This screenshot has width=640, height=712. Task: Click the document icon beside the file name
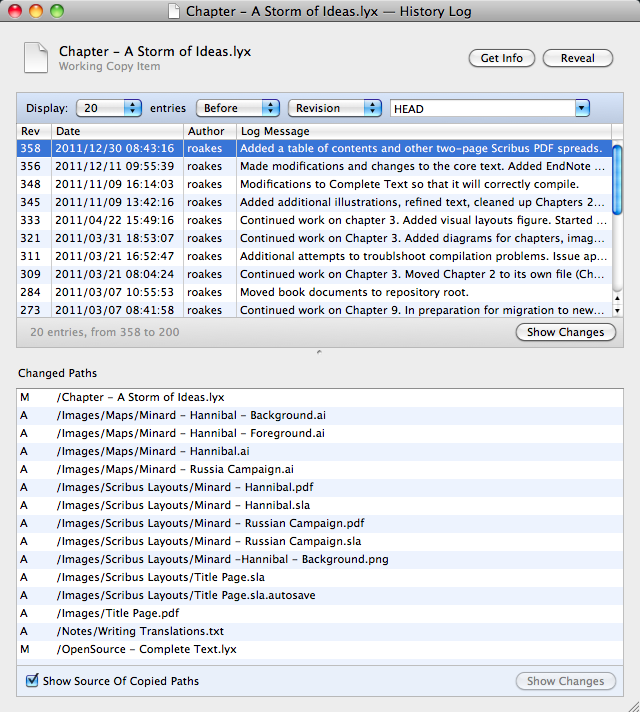(x=36, y=58)
